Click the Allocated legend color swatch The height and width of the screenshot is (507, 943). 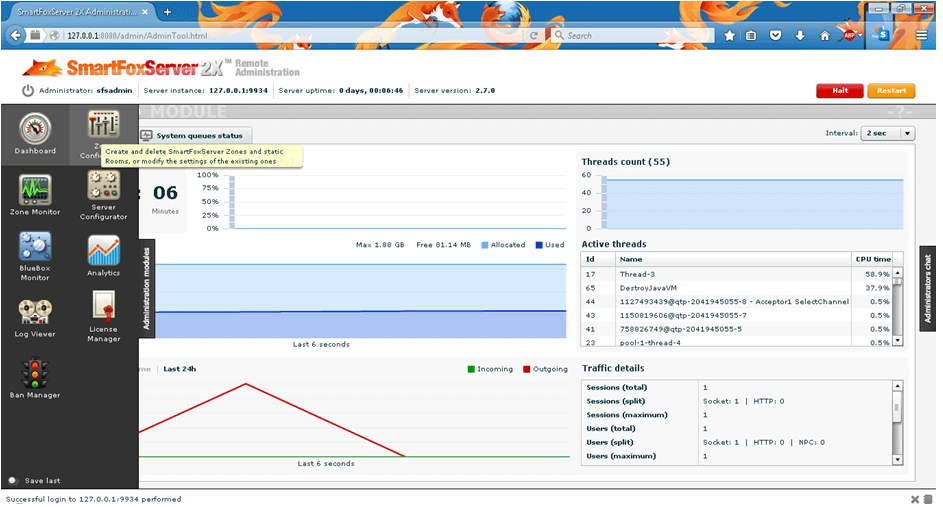tap(485, 245)
